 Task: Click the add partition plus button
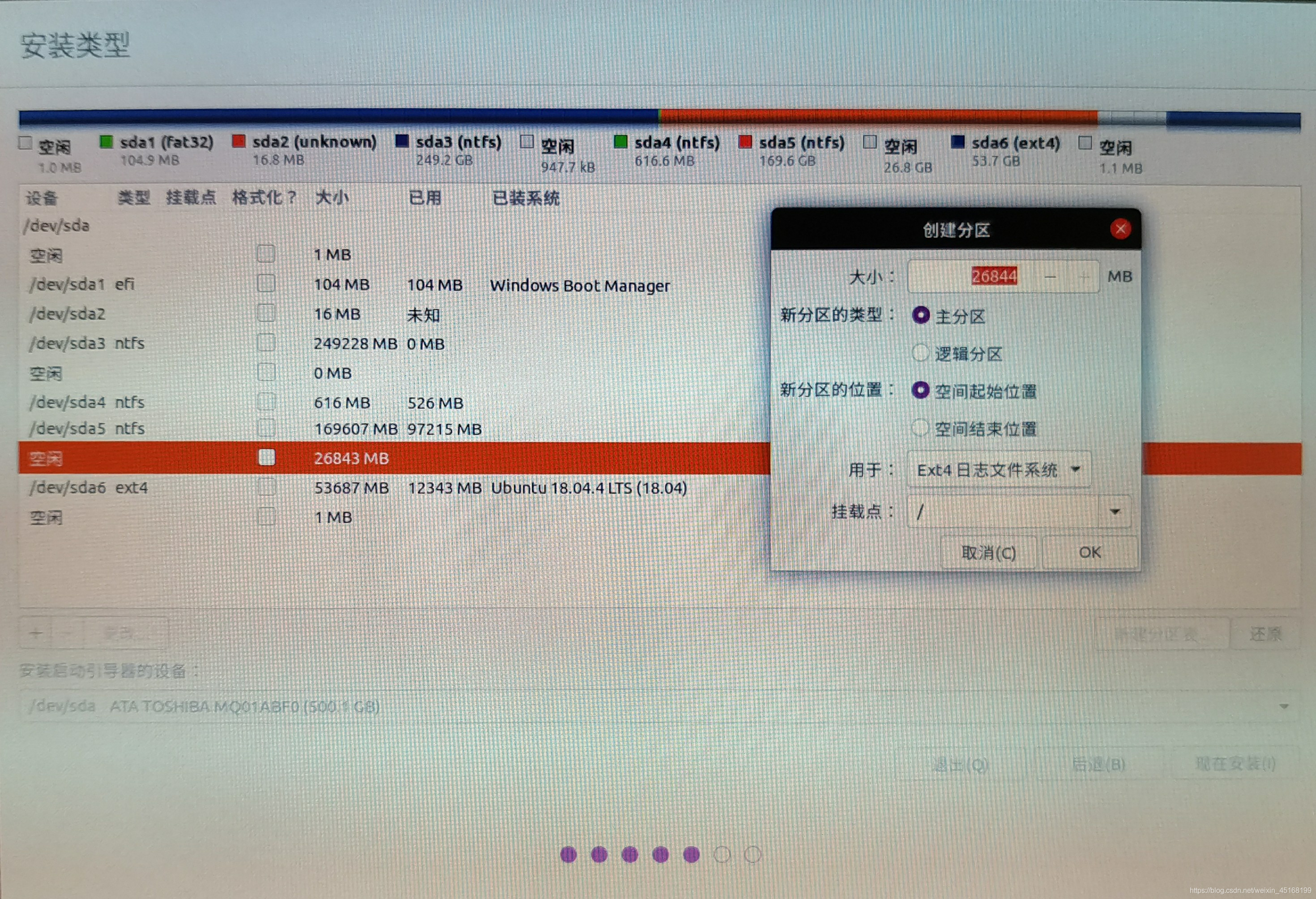(x=36, y=633)
